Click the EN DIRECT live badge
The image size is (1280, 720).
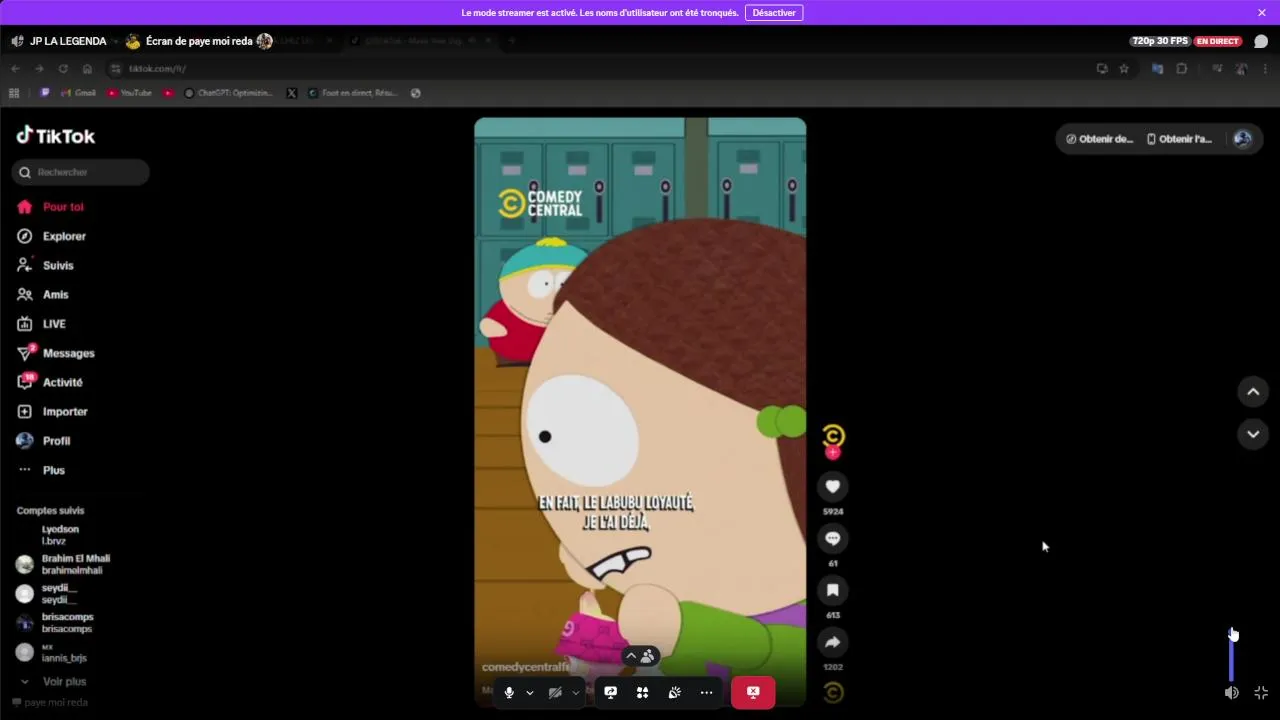pos(1218,41)
